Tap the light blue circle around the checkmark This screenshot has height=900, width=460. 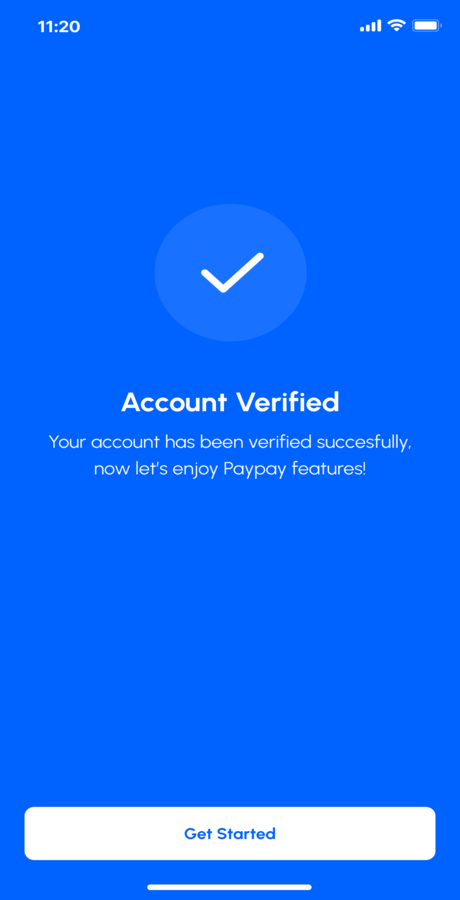pyautogui.click(x=231, y=273)
